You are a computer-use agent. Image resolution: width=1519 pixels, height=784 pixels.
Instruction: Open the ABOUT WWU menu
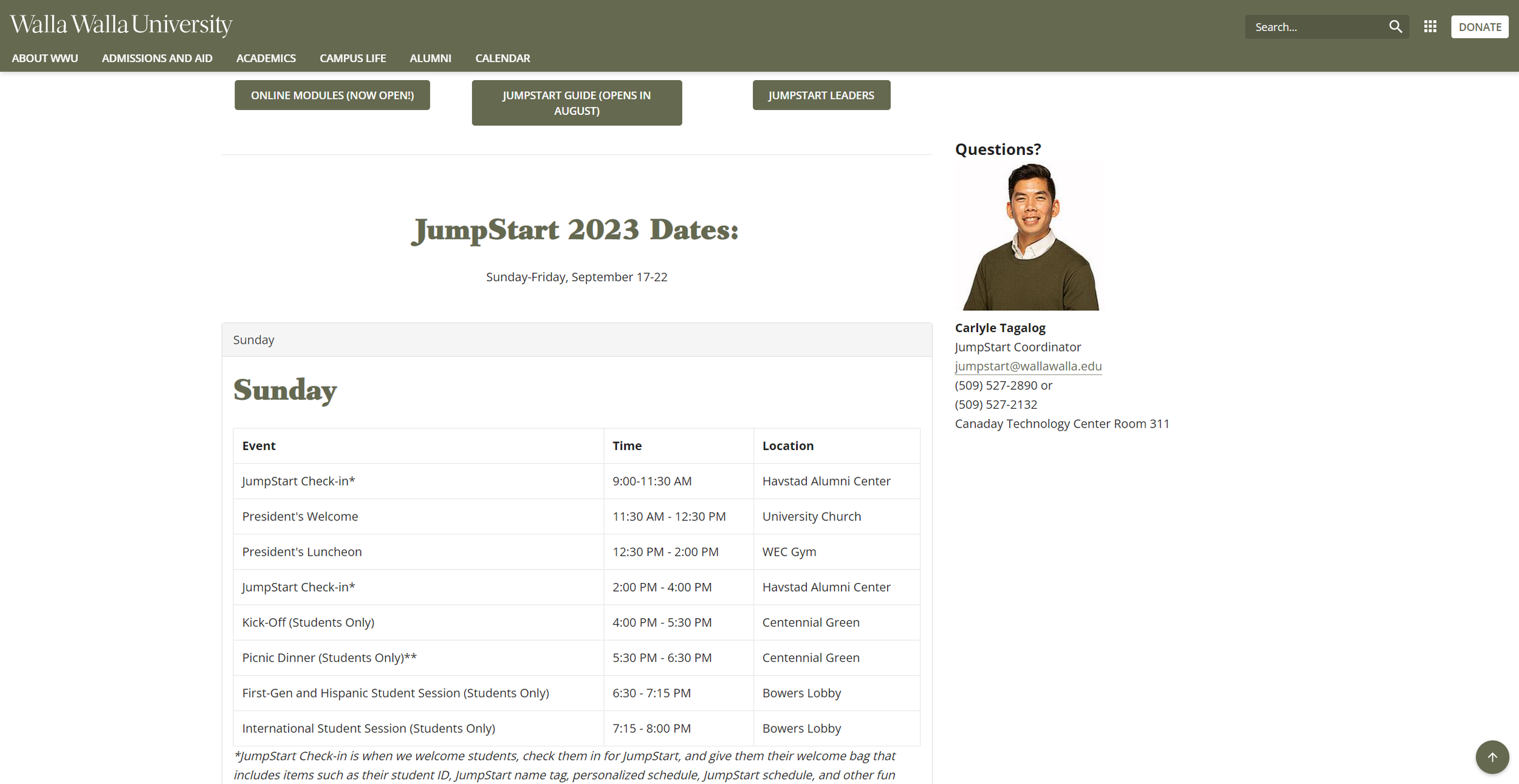45,58
